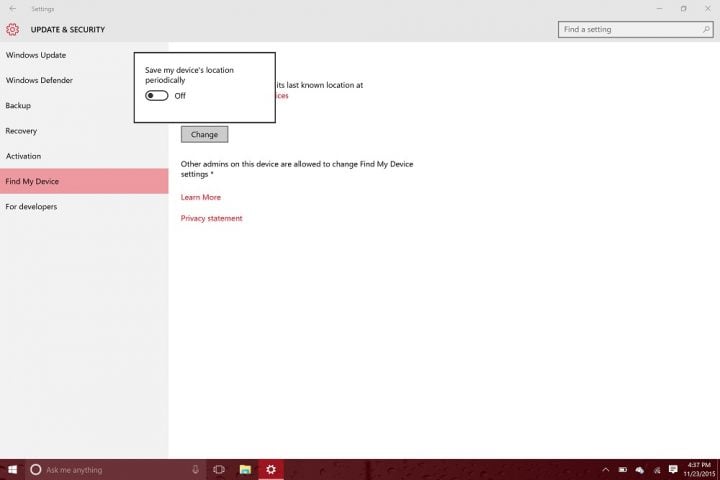Click the search magnifier icon
The width and height of the screenshot is (720, 480).
pos(706,29)
